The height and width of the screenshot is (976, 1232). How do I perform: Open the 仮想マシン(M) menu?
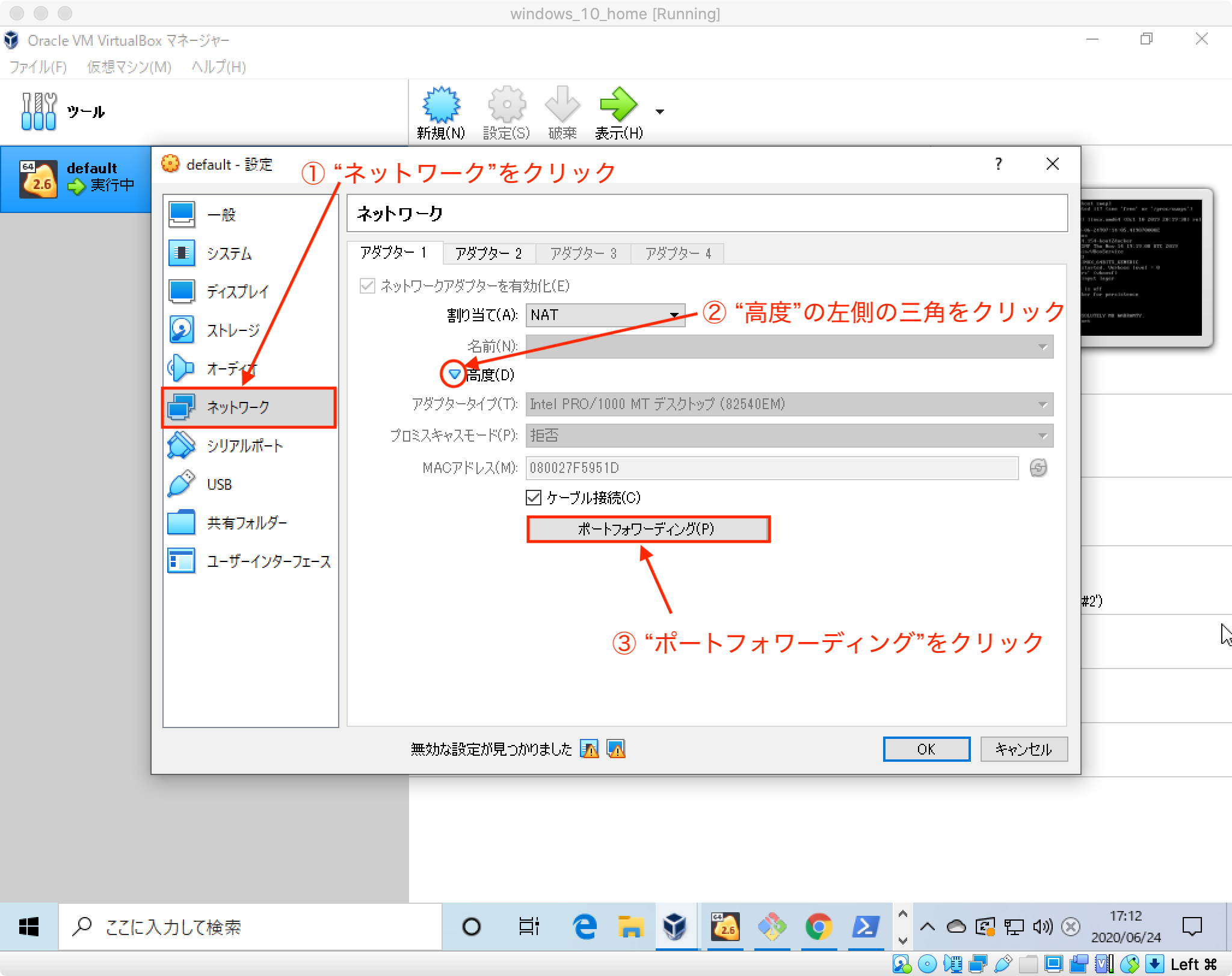click(x=129, y=67)
